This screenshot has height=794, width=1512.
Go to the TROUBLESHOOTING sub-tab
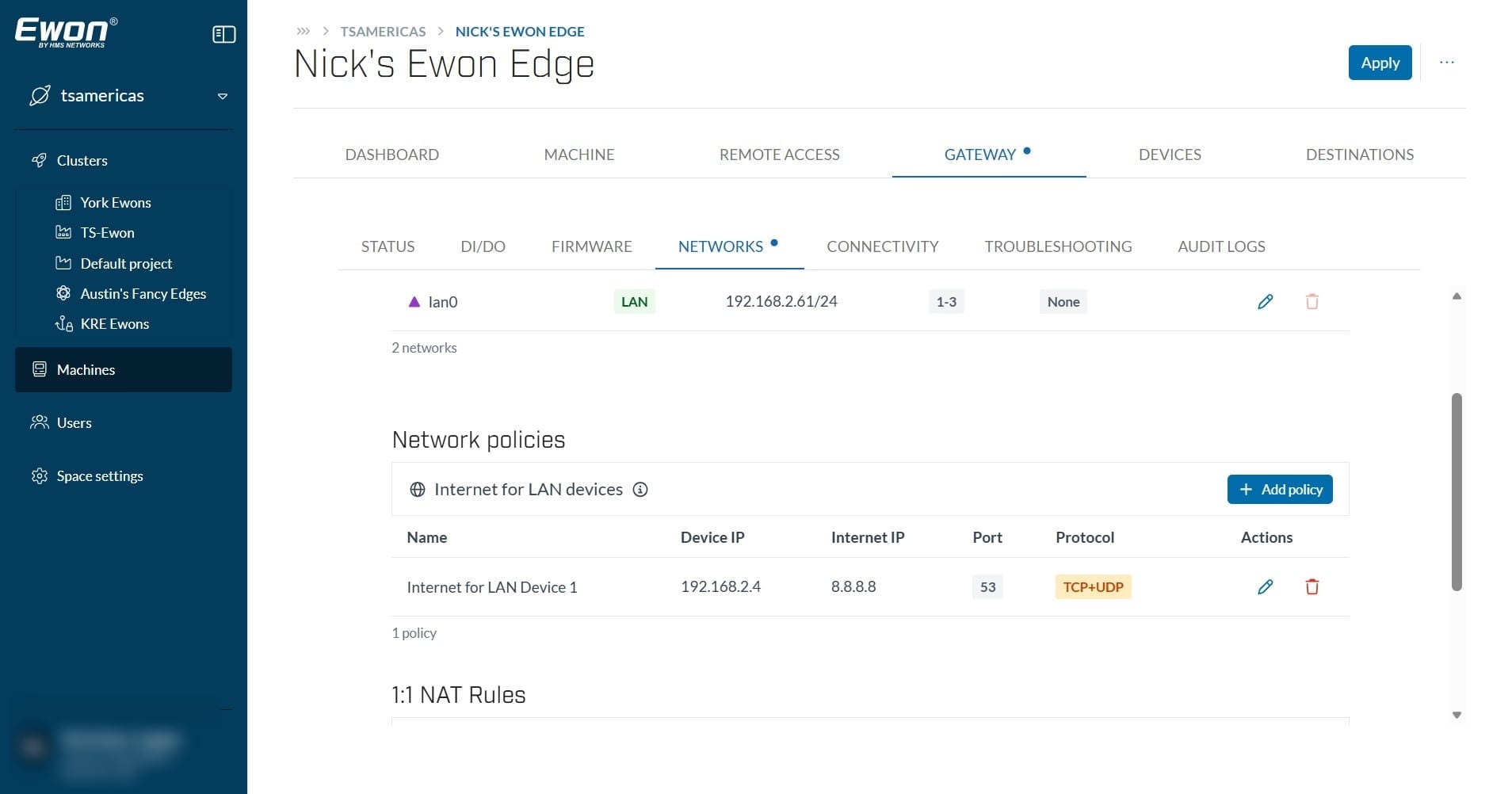point(1058,246)
